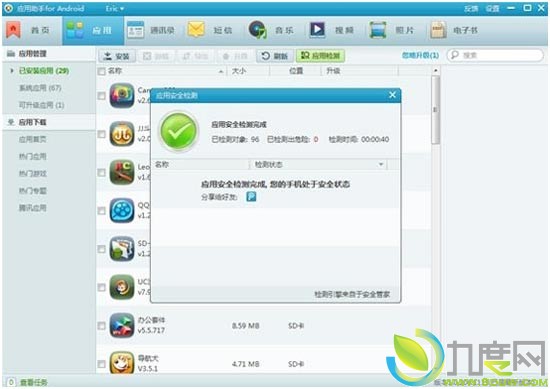Viewport: 550px width, 389px height.
Task: Select 已安装应用 (29) in sidebar
Action: tap(43, 71)
